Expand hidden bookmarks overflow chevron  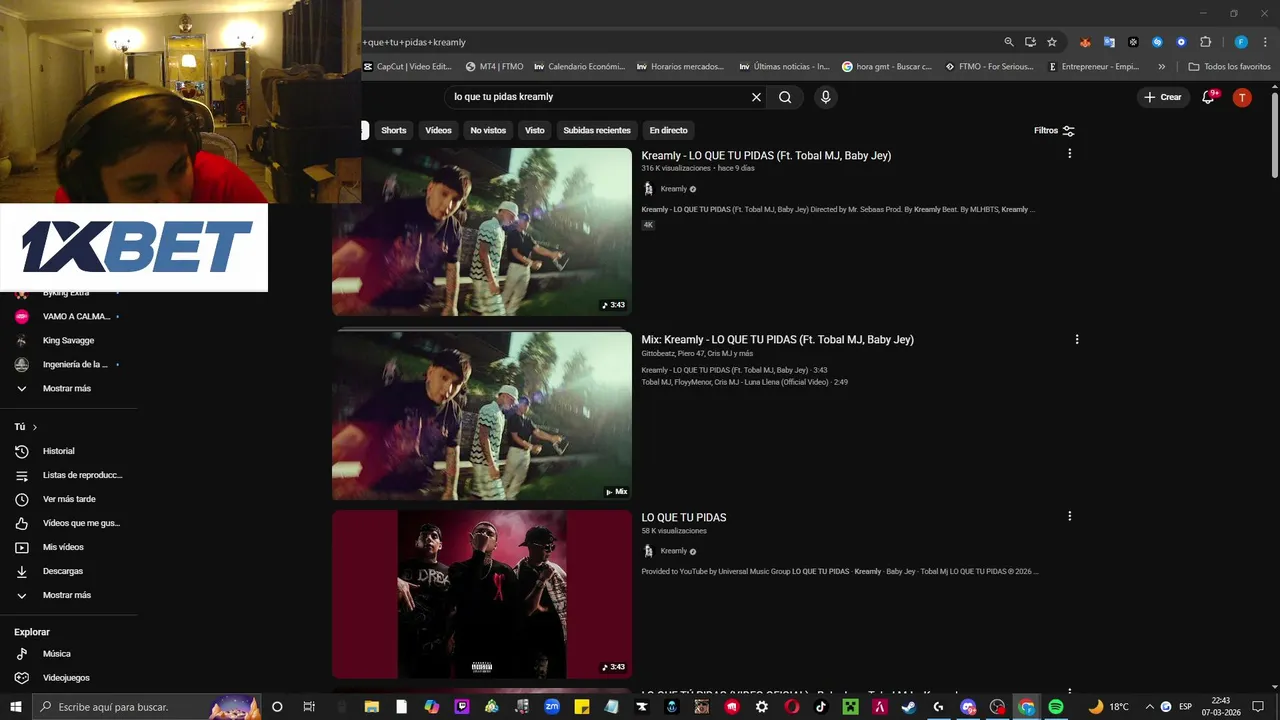point(1161,67)
